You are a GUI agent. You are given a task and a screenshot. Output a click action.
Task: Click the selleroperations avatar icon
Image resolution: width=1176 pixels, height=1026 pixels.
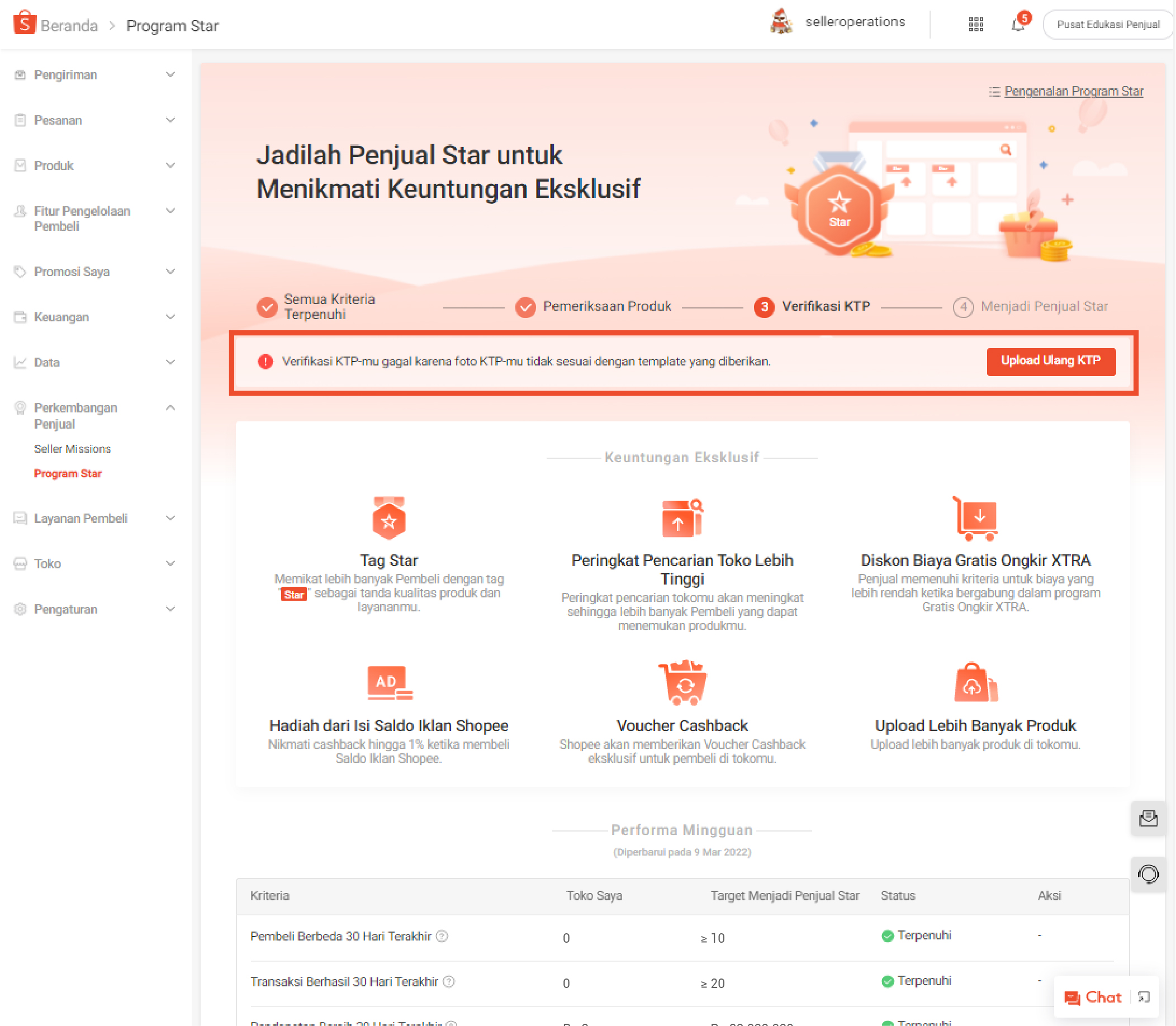(781, 22)
